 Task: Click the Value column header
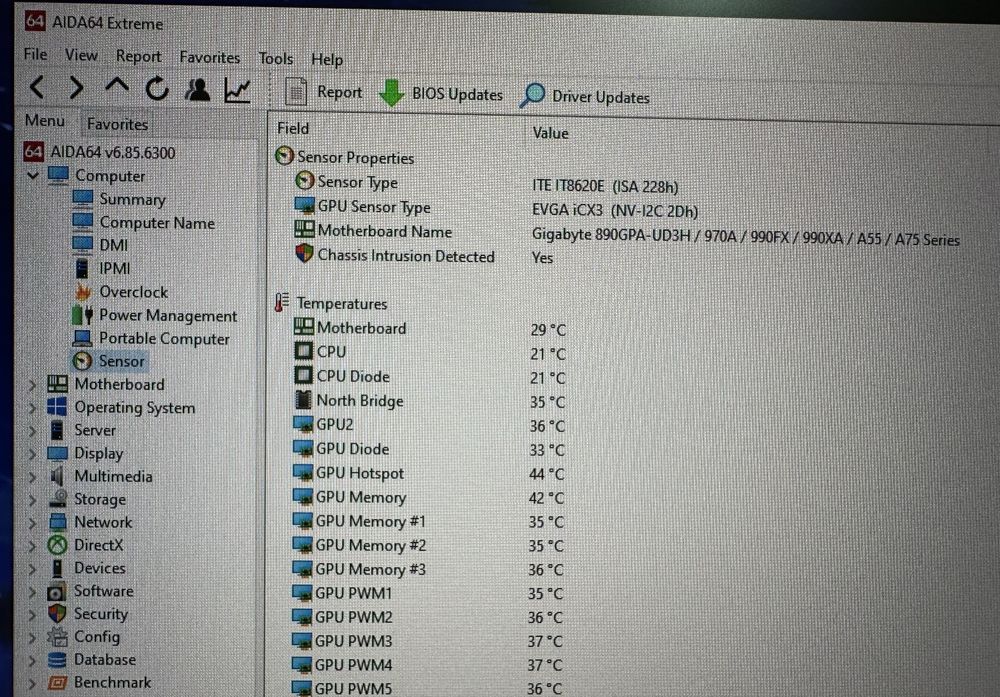(x=550, y=133)
